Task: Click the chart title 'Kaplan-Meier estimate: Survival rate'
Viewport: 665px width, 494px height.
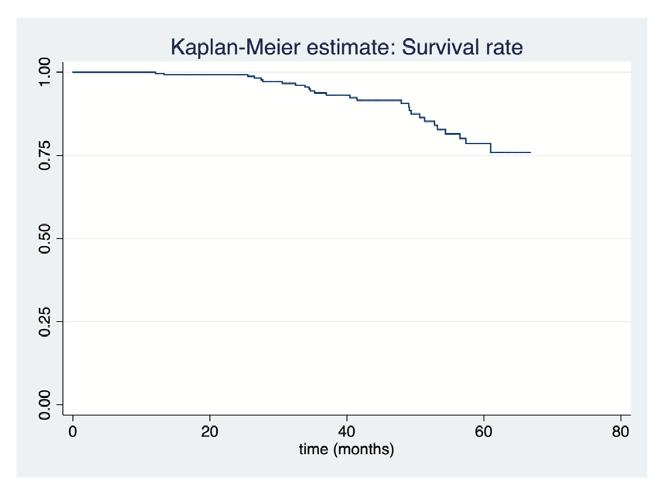Action: [x=347, y=47]
